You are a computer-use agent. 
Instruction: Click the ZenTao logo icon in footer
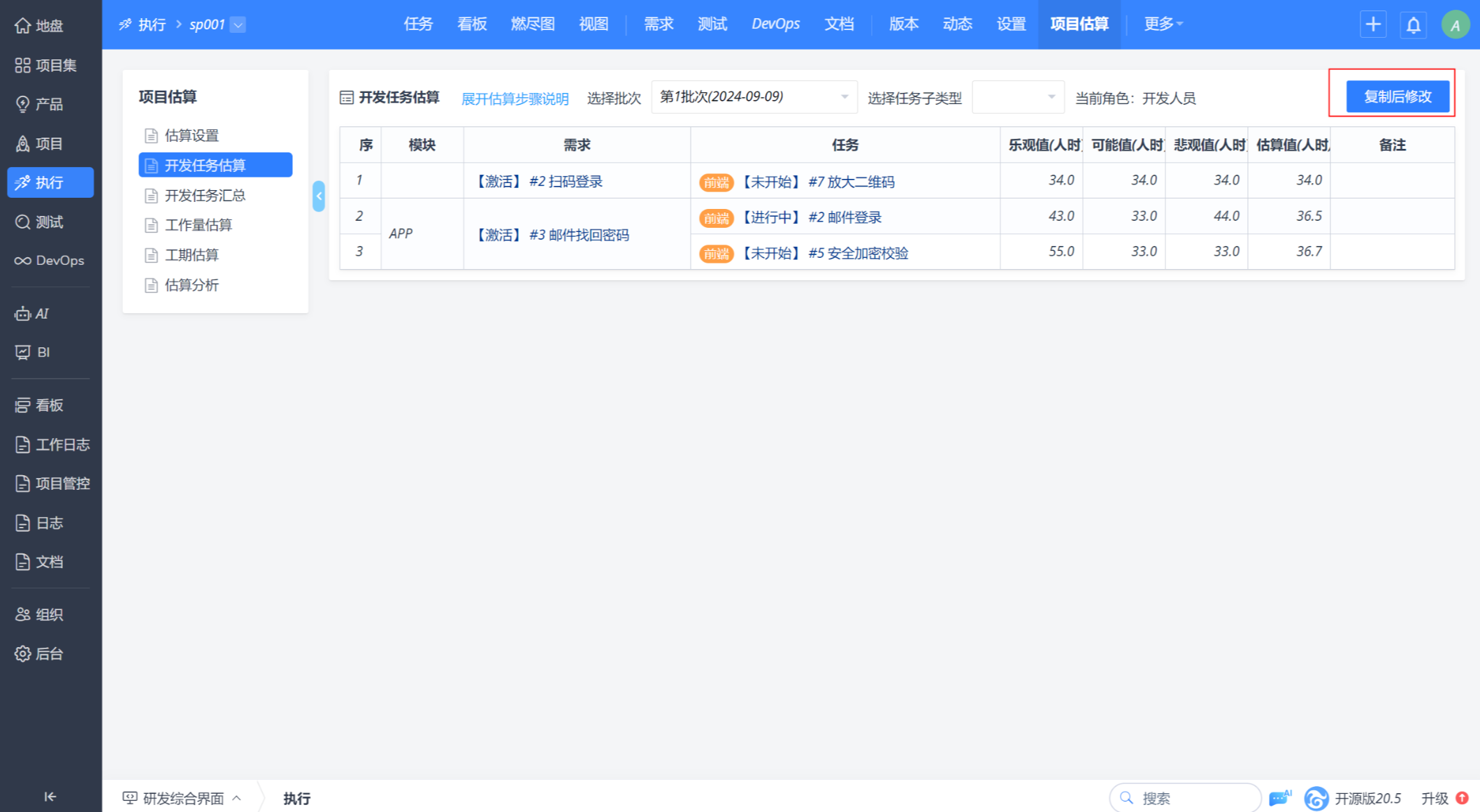pos(1316,798)
